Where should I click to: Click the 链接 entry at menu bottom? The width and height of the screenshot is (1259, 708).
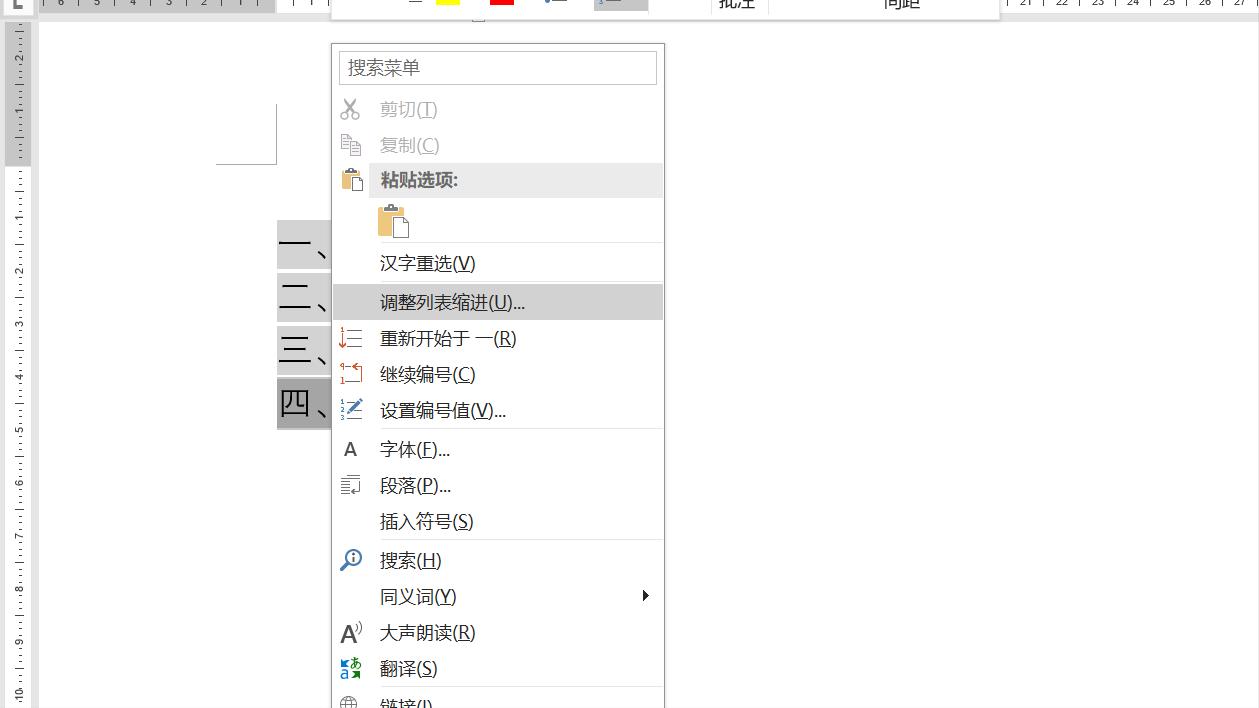498,701
